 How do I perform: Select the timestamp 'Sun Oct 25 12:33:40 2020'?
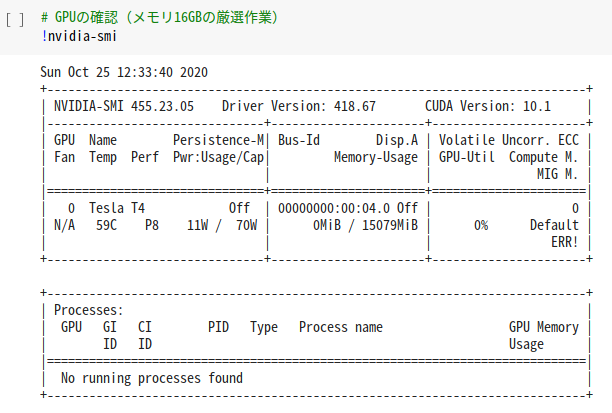point(124,72)
